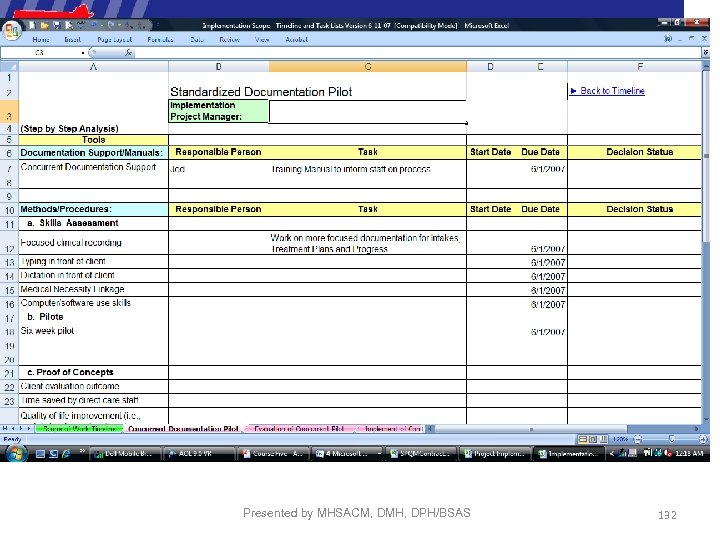The height and width of the screenshot is (540, 720).
Task: Adjust the zoom slider handle
Action: [671, 439]
